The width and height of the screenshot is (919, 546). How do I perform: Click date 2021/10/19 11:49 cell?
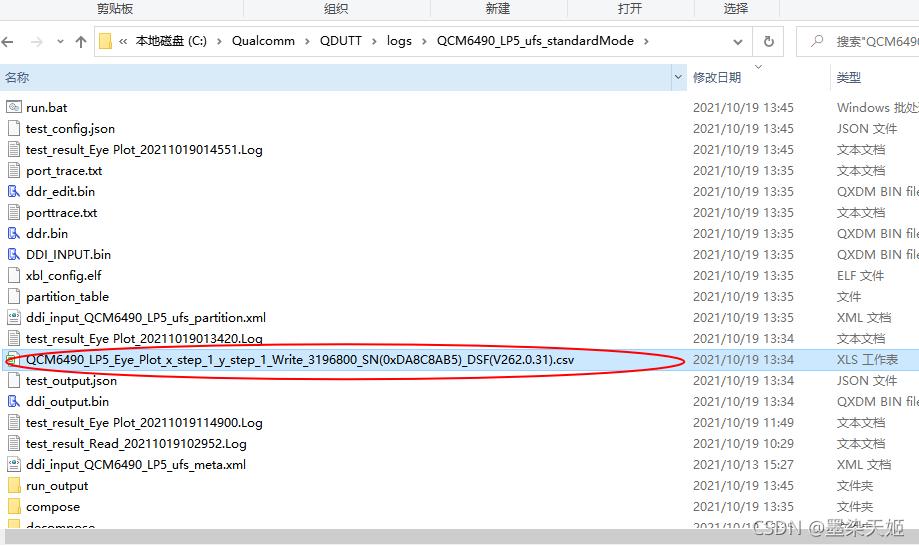pyautogui.click(x=743, y=422)
